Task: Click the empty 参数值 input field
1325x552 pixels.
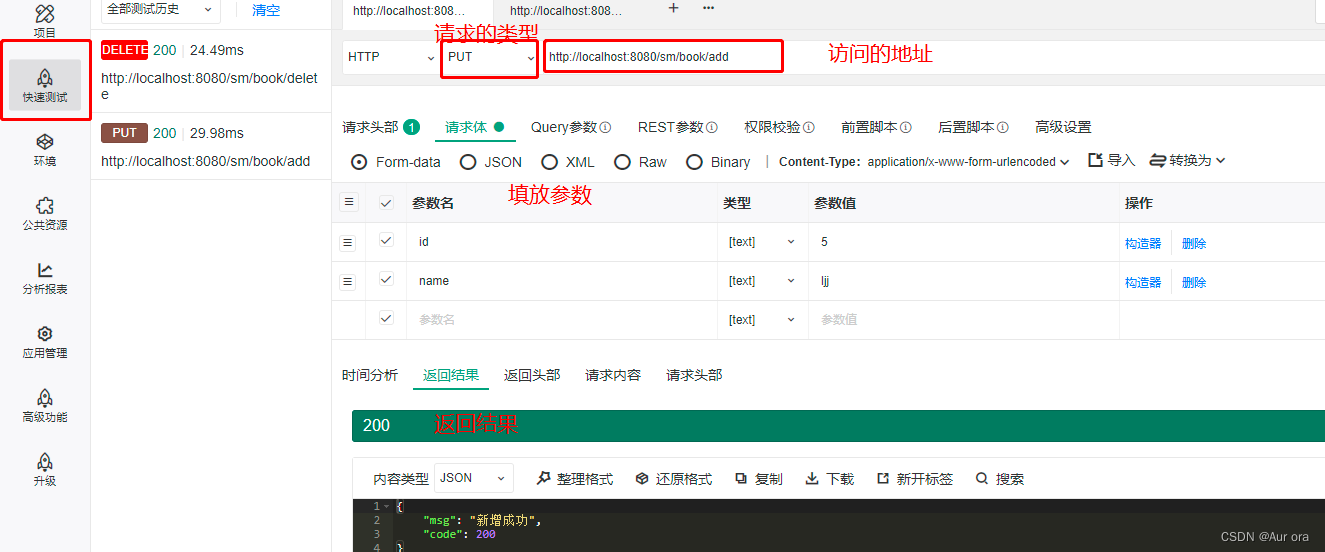Action: [963, 320]
